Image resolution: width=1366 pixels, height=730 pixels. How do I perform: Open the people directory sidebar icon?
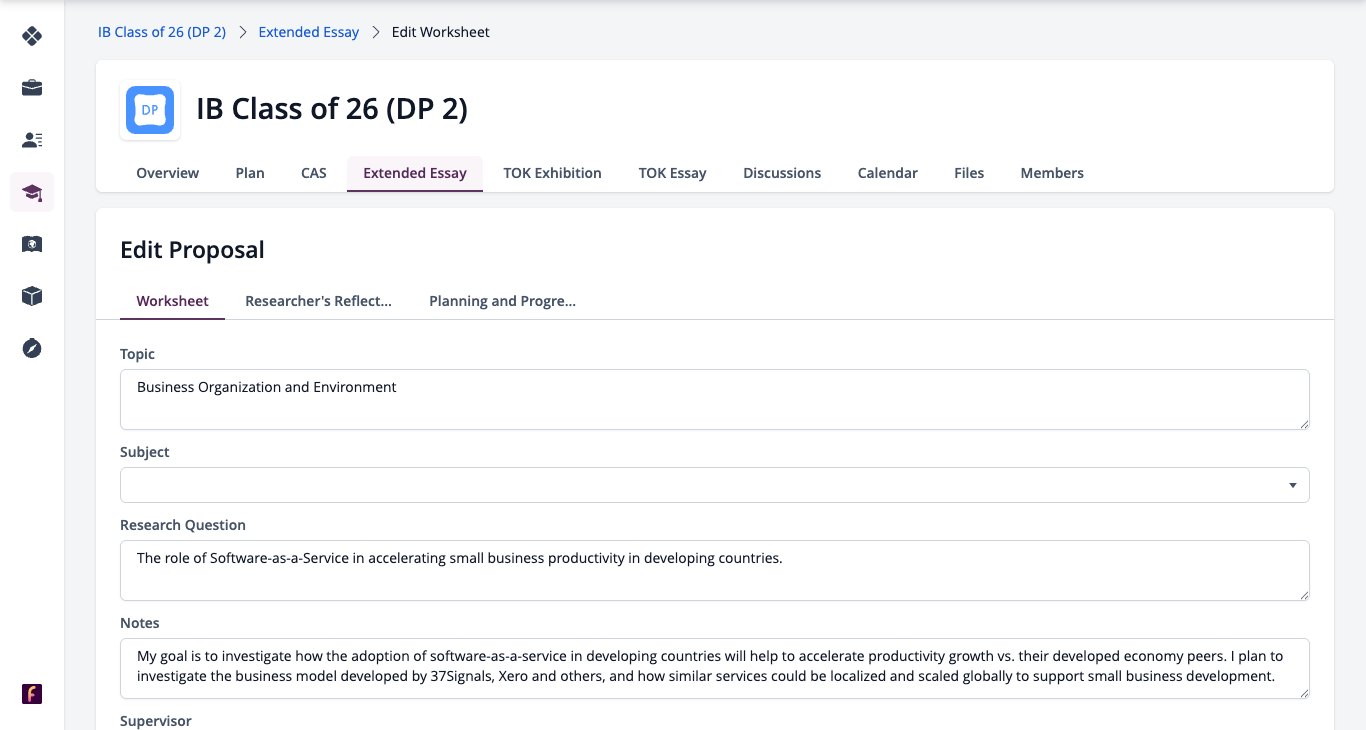[x=32, y=140]
